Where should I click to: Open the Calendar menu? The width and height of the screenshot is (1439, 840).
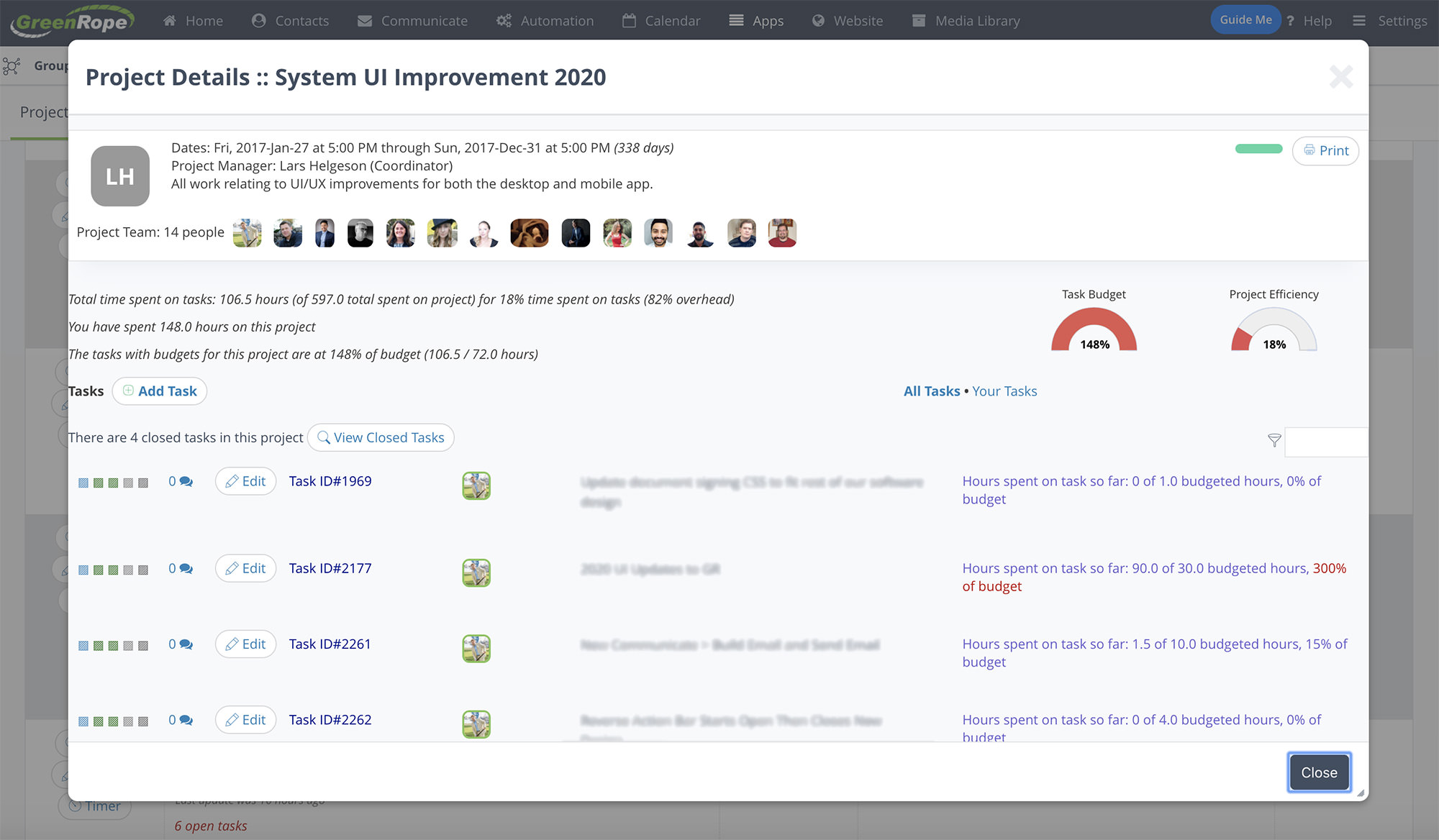tap(661, 21)
